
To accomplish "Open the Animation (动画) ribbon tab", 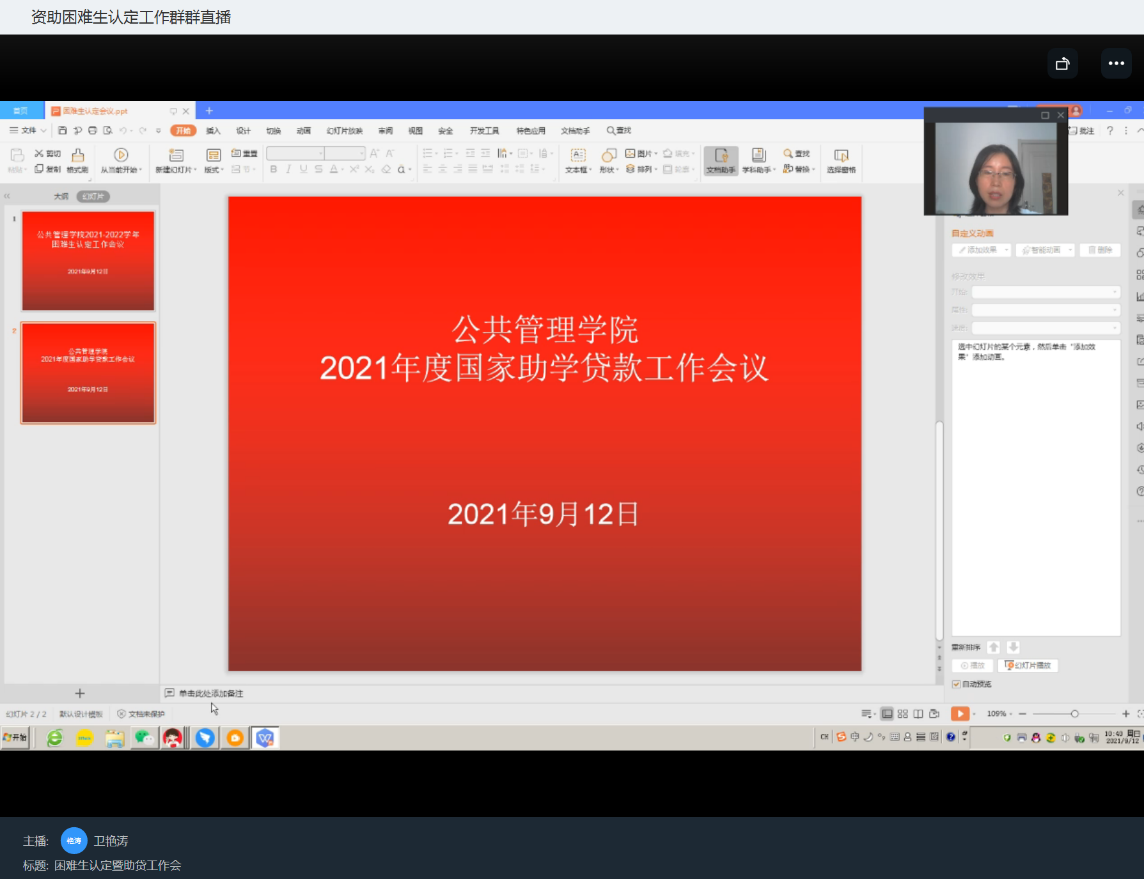I will tap(304, 131).
